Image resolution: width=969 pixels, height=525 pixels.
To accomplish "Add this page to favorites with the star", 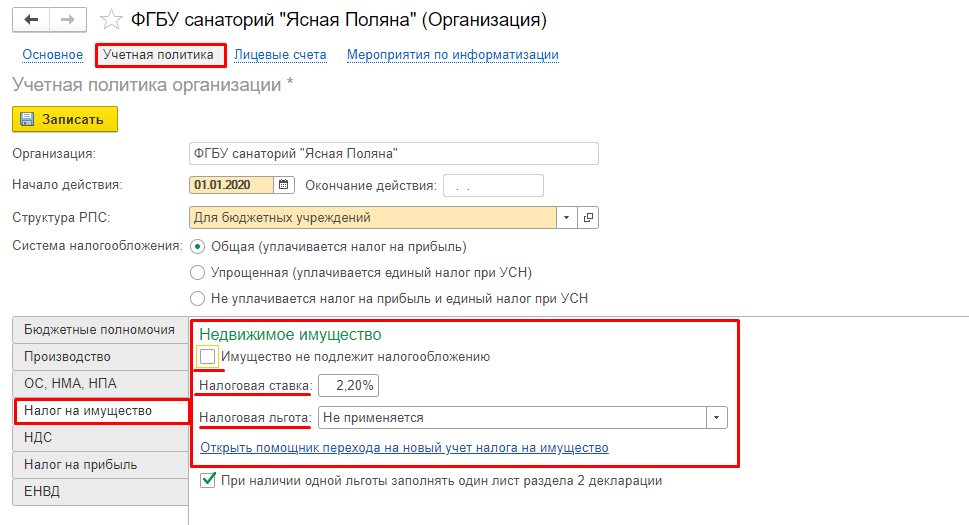I will click(x=112, y=20).
